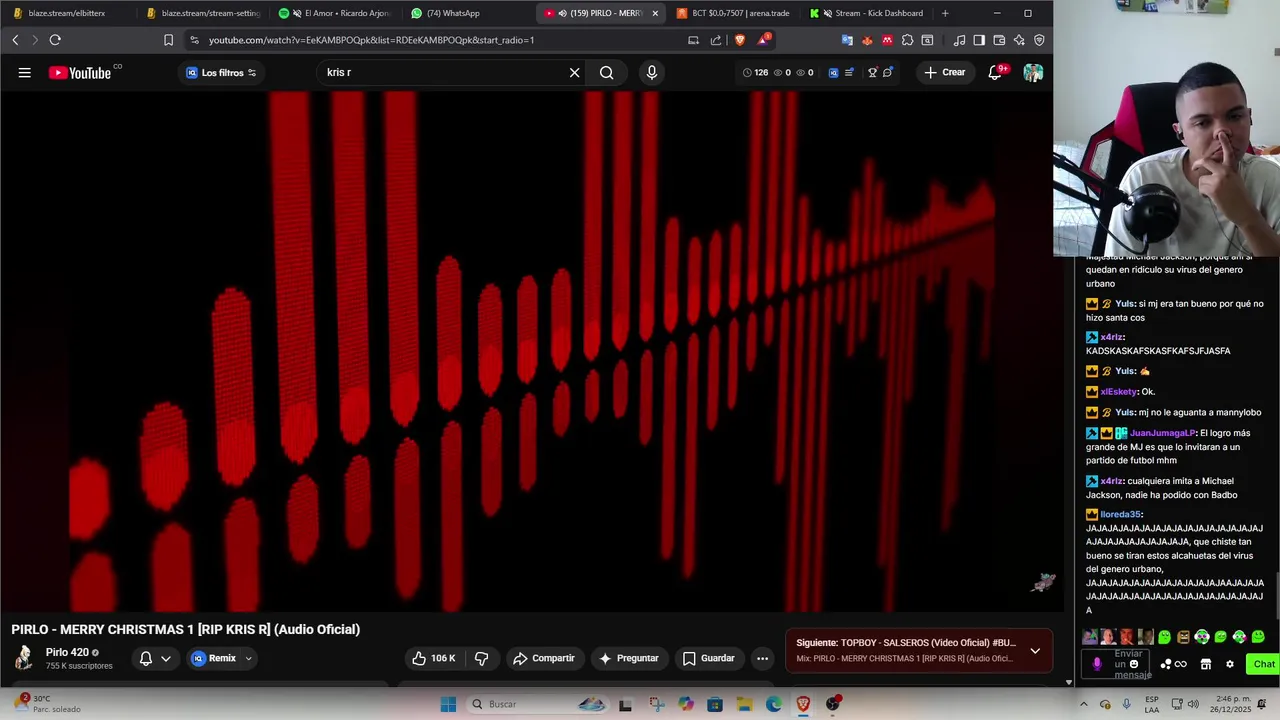Image resolution: width=1280 pixels, height=720 pixels.
Task: Toggle the Brave sidebar panel icon
Action: click(979, 40)
